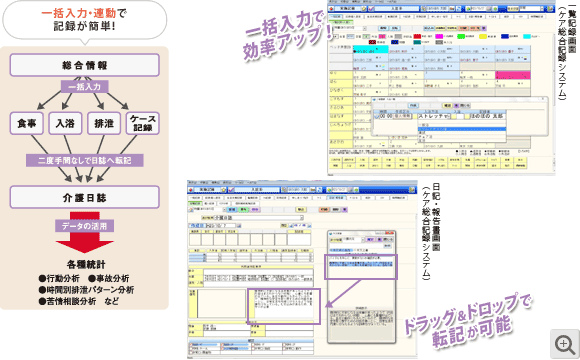
Task: Click the 作成 button in bathing popup
Action: point(414,105)
